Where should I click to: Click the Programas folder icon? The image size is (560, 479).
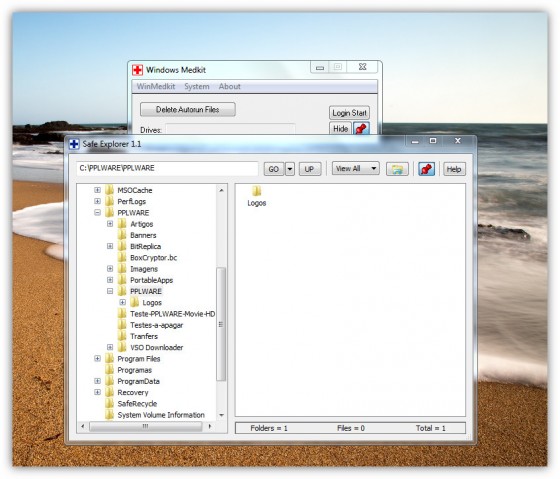click(x=110, y=370)
